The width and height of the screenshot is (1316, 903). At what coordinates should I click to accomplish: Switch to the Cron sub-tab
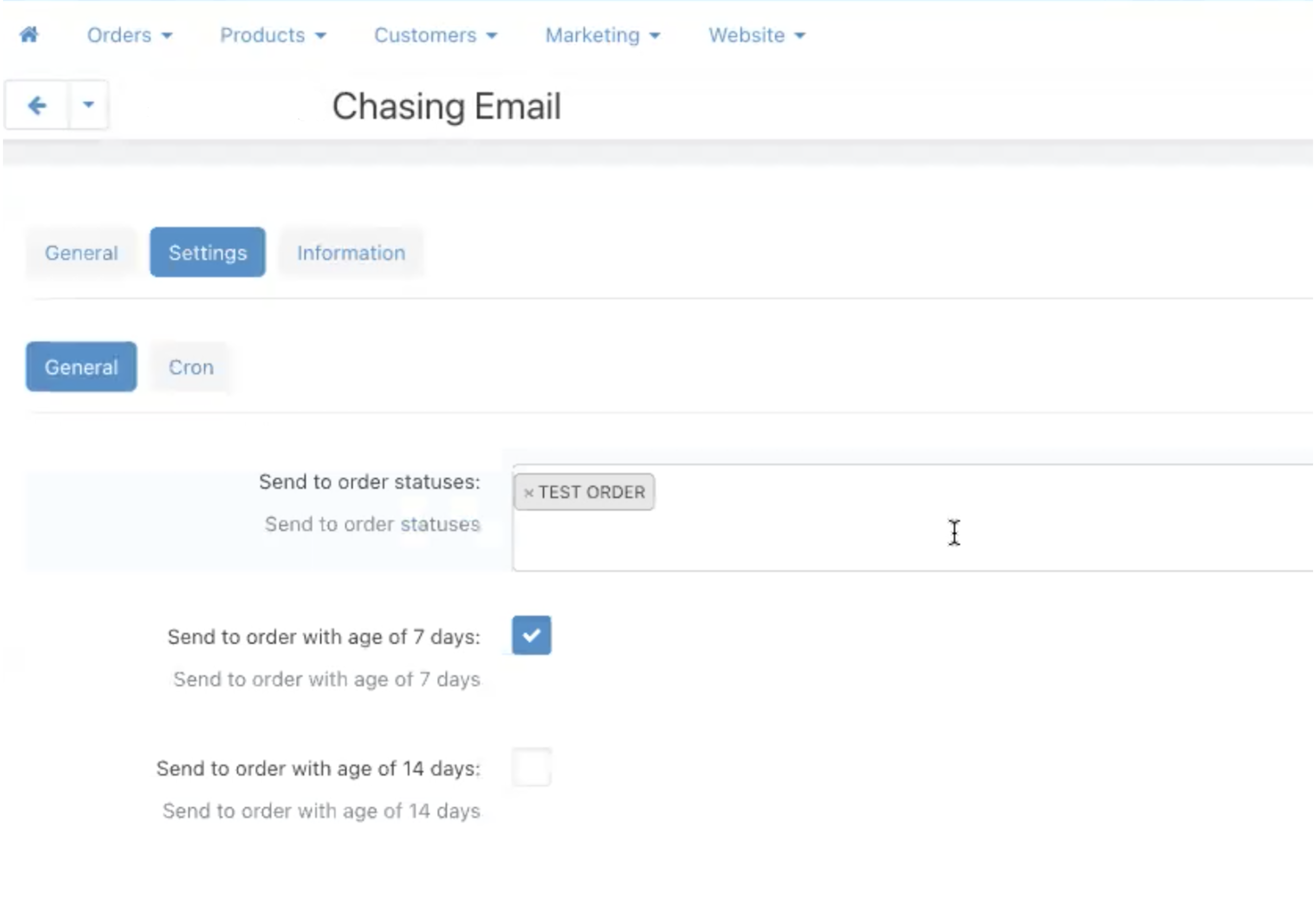click(192, 367)
